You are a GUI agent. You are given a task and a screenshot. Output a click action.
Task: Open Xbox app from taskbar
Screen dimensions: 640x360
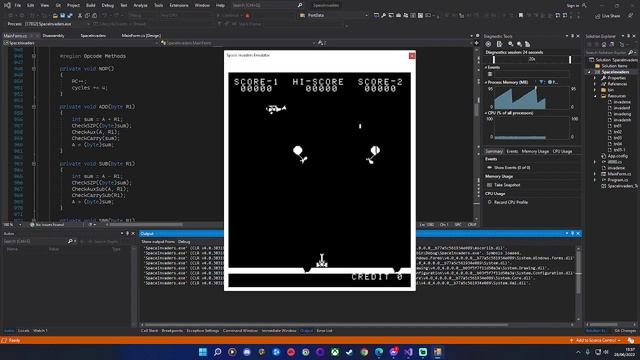point(335,352)
